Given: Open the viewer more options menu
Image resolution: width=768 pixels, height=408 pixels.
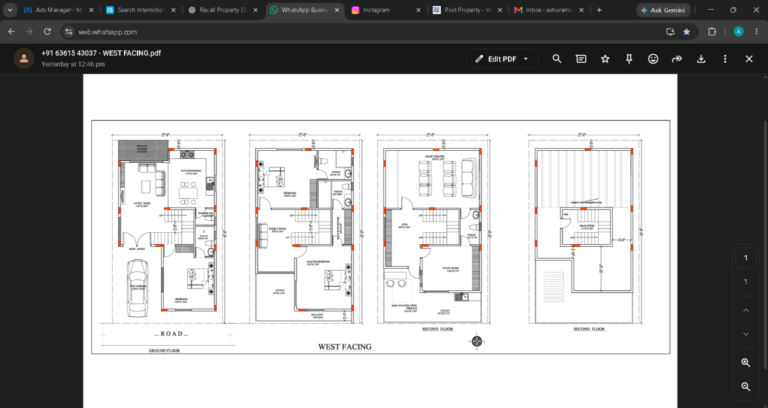Looking at the screenshot, I should point(725,59).
